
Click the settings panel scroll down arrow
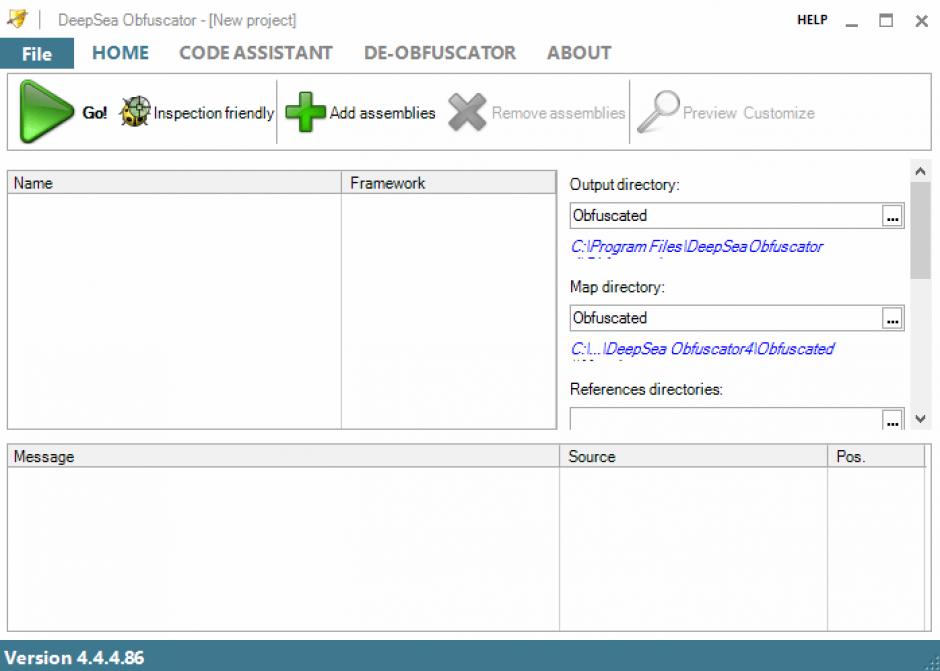point(921,419)
